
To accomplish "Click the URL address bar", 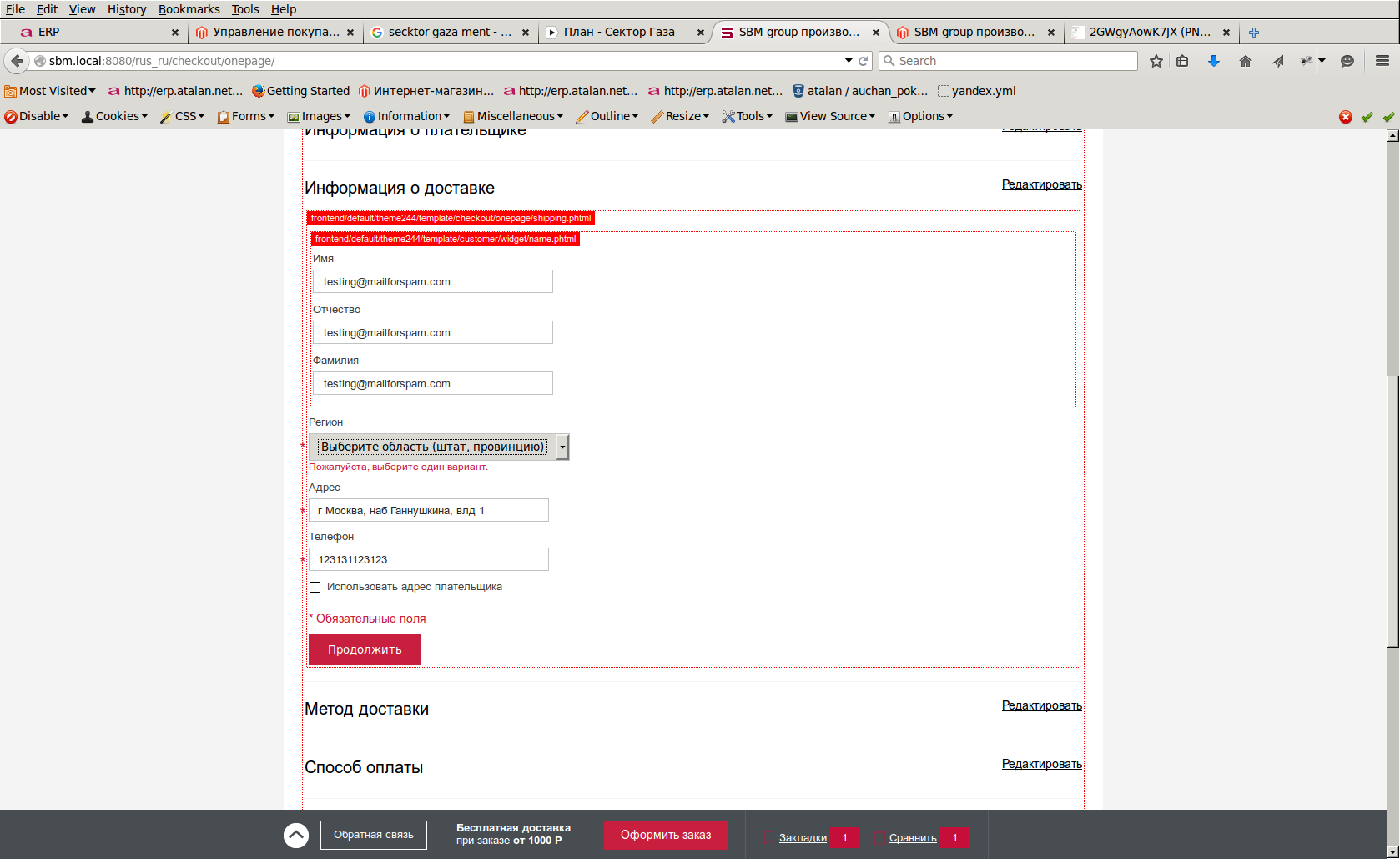I will 442,61.
